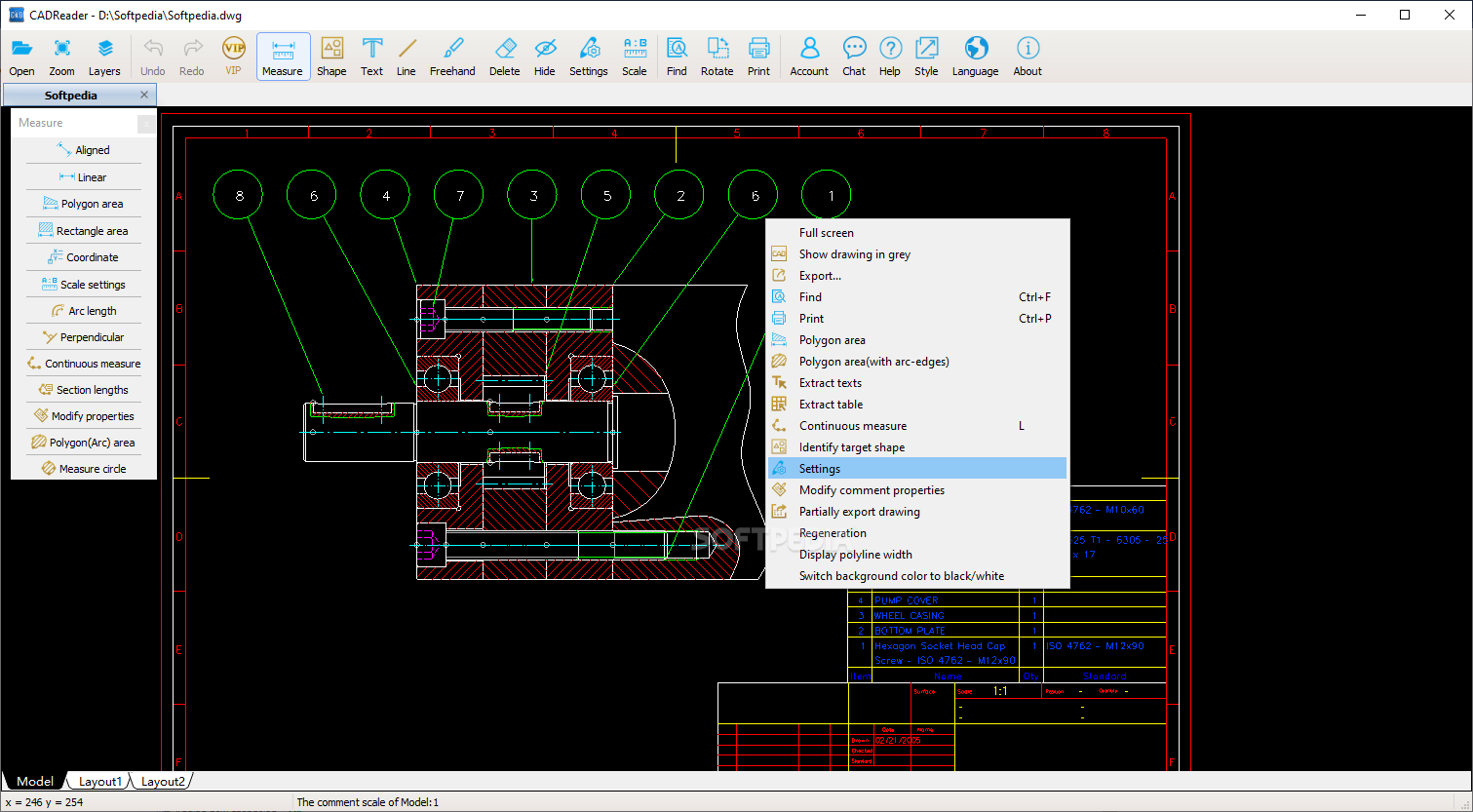This screenshot has height=812, width=1473.
Task: Choose the Delete eraser tool
Action: [x=504, y=57]
